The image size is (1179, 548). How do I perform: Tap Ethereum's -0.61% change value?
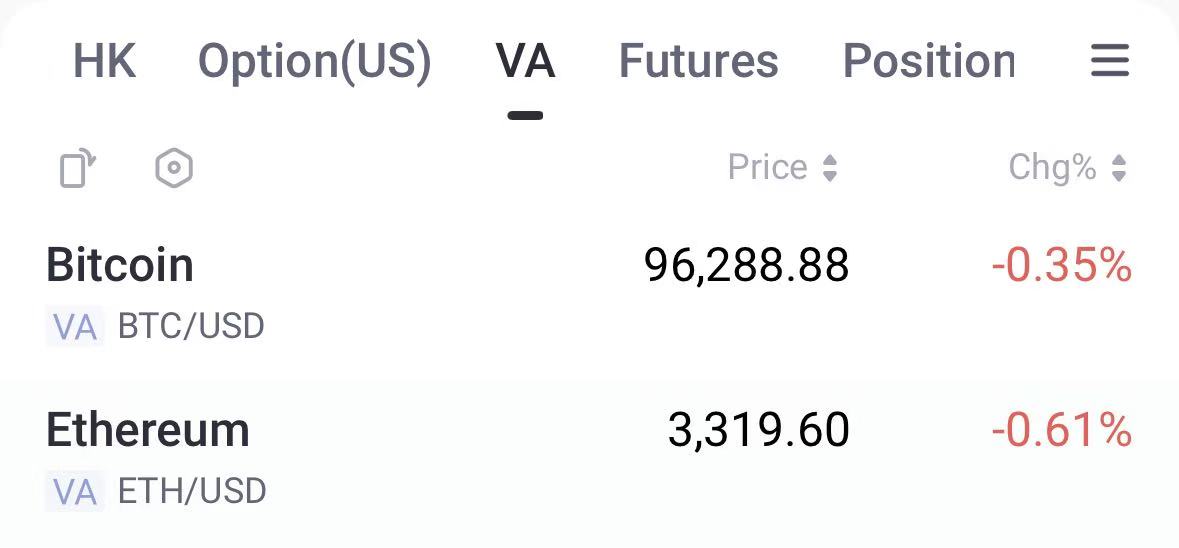click(1061, 431)
